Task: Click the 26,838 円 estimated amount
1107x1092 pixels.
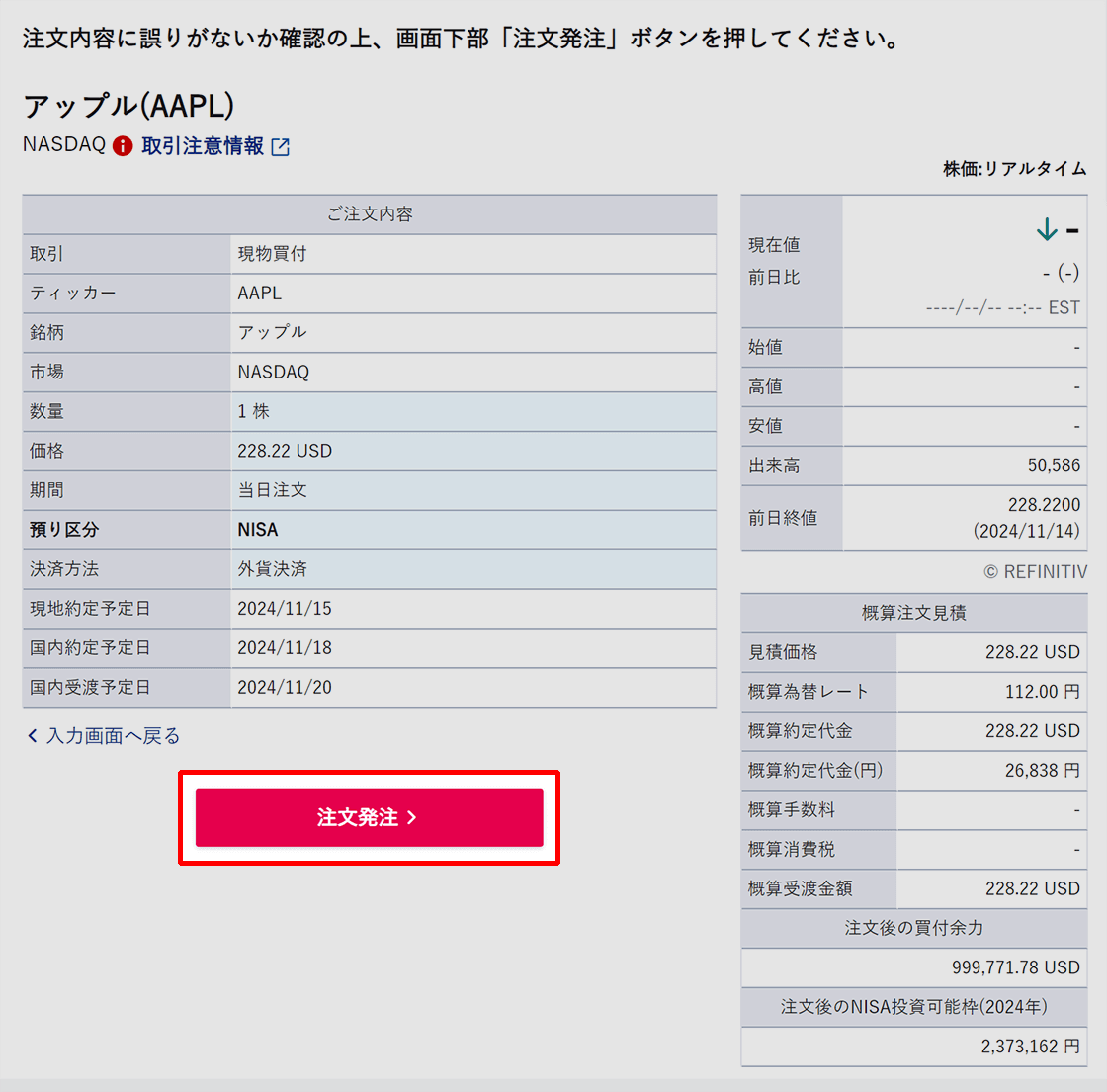Action: coord(1043,770)
